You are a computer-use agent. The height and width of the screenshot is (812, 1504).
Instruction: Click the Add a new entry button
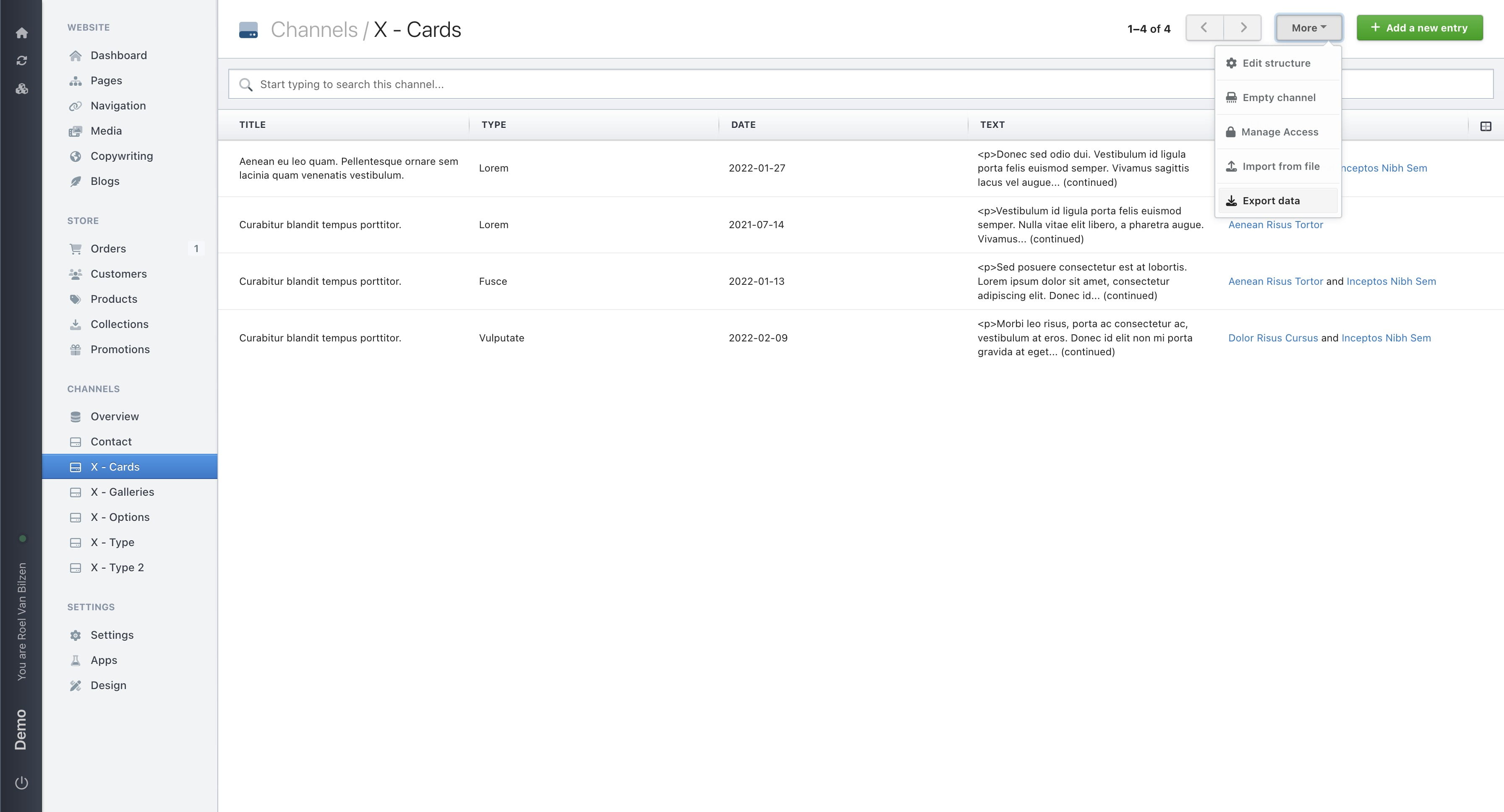coord(1420,27)
